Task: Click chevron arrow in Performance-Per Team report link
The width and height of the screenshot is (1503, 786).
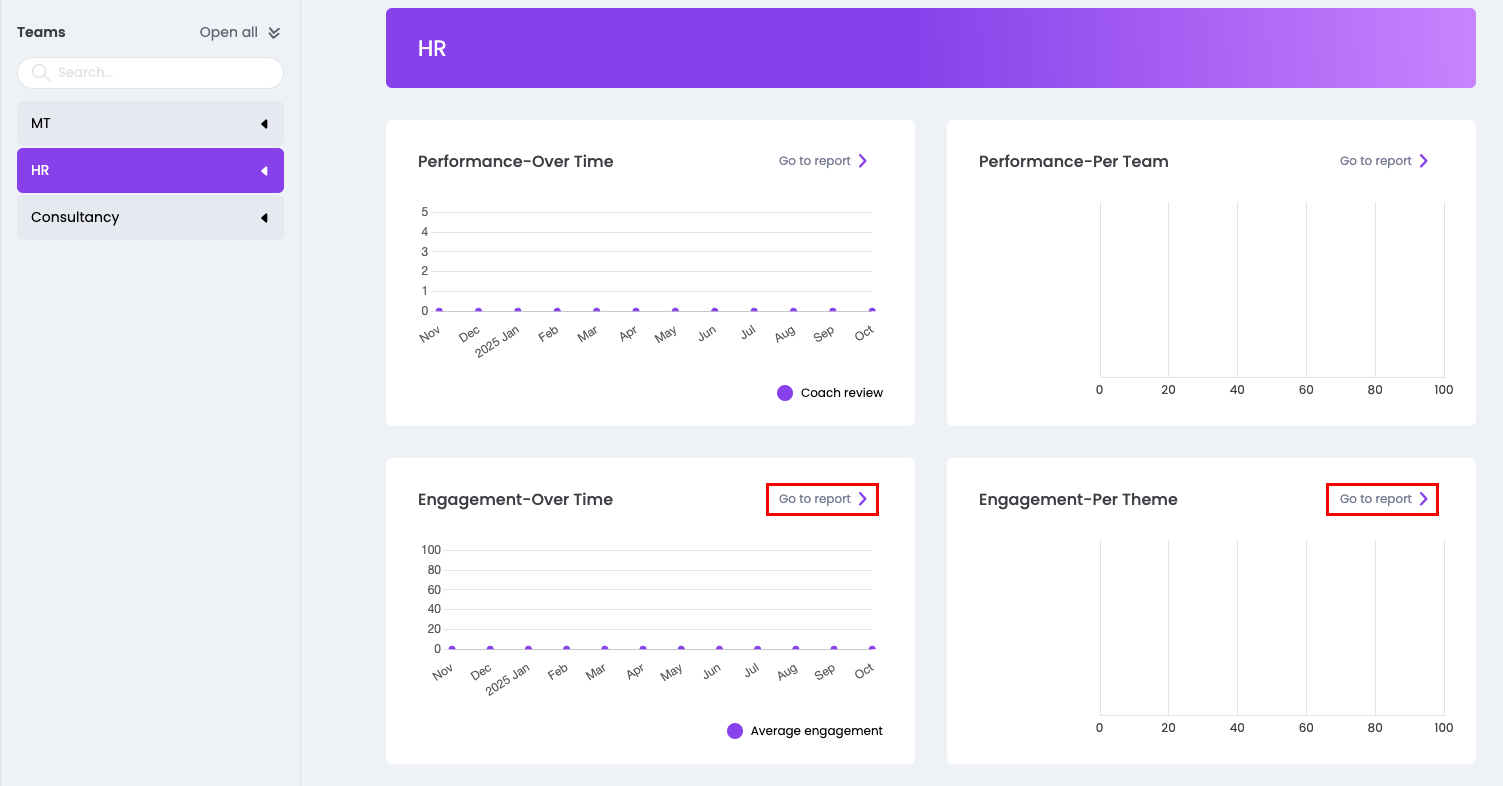Action: tap(1424, 161)
